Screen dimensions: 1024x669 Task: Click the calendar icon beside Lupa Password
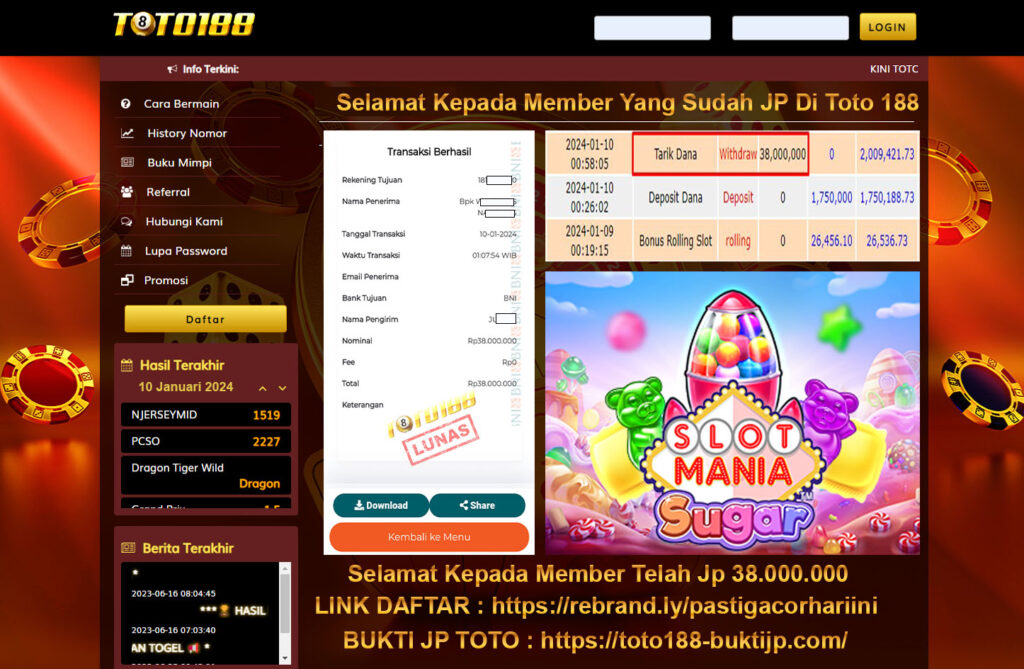[x=127, y=251]
